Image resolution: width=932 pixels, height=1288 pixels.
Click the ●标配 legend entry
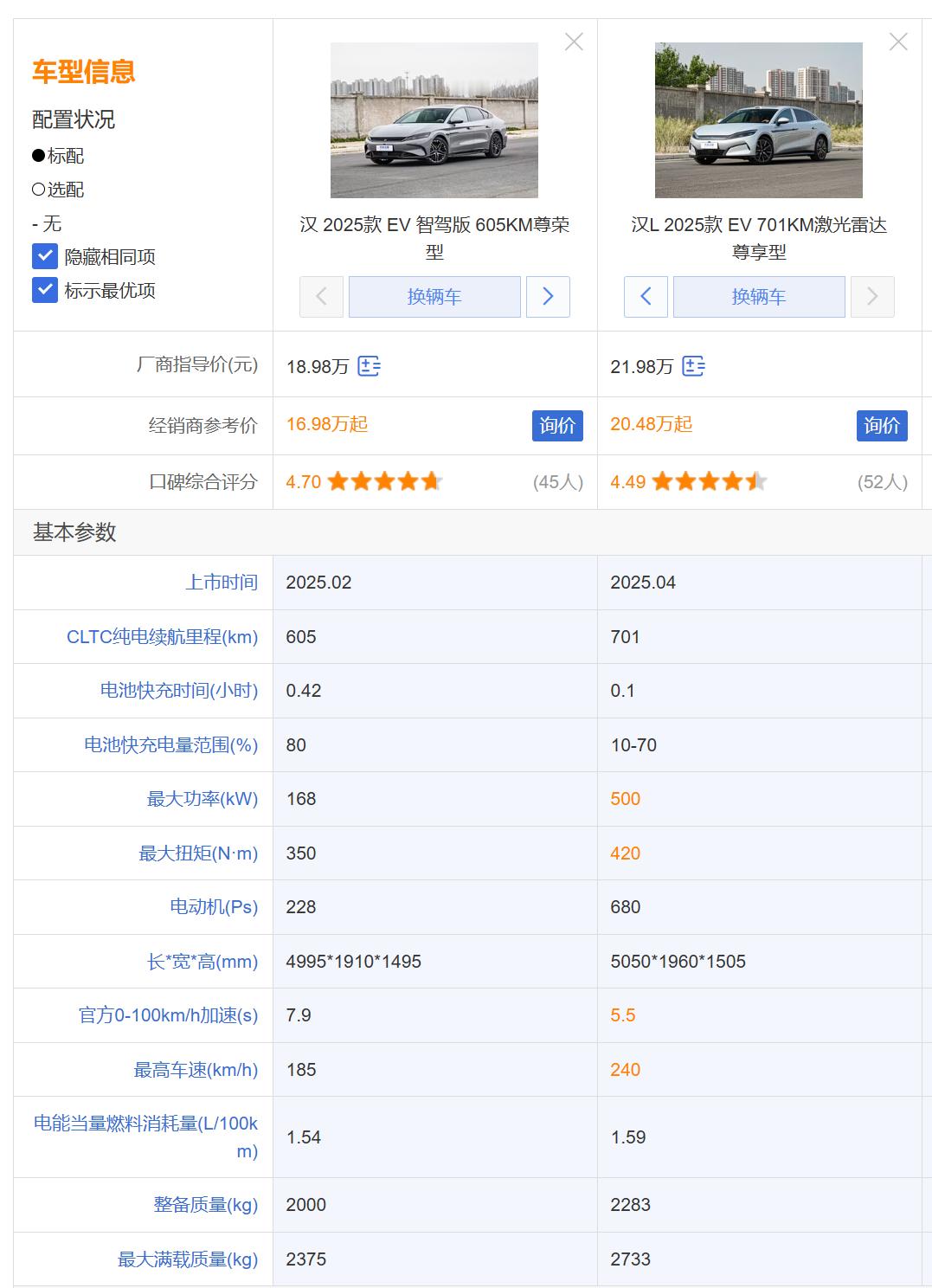58,156
